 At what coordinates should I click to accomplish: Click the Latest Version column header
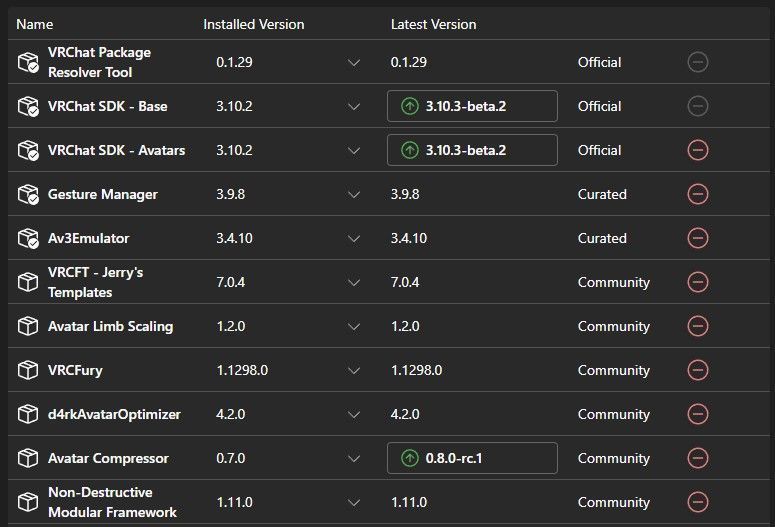point(433,24)
